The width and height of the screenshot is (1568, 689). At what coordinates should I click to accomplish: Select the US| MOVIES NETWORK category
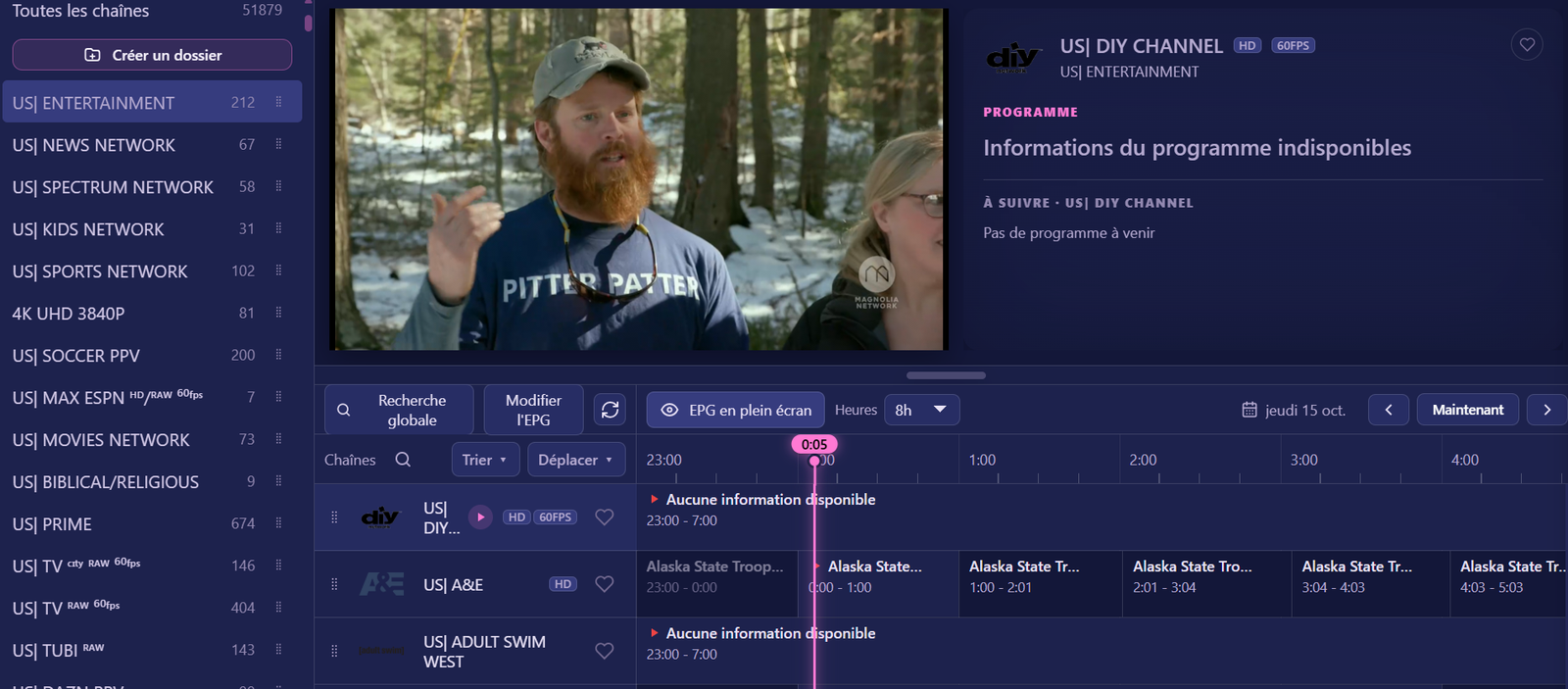152,440
